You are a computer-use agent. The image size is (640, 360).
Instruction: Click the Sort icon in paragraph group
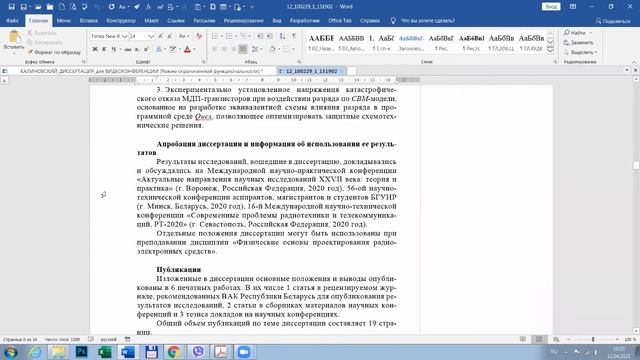[282, 36]
